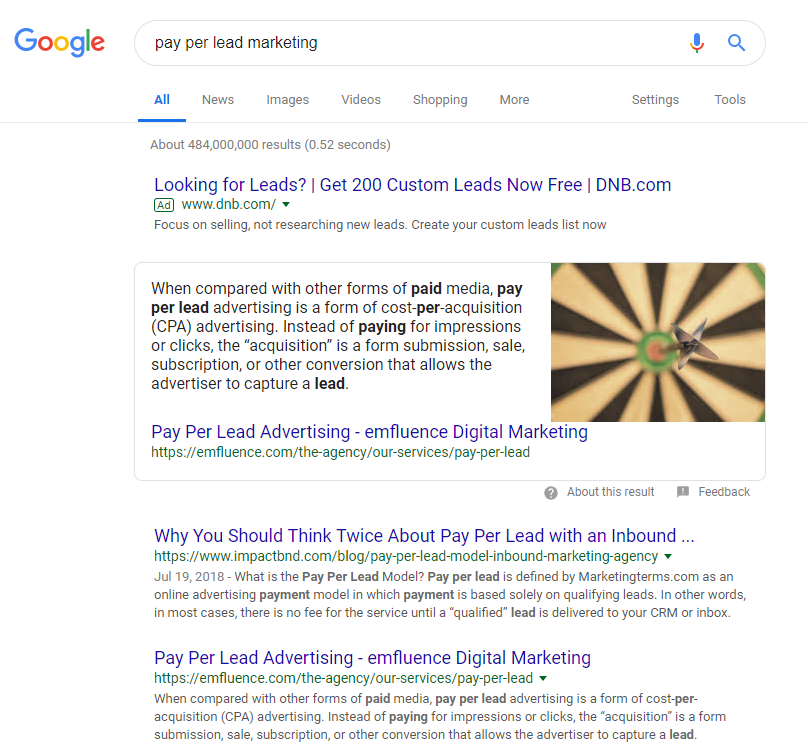Open the 'Looking for Leads?' DNB.com ad link
Viewport: 808px width, 753px height.
click(x=412, y=185)
